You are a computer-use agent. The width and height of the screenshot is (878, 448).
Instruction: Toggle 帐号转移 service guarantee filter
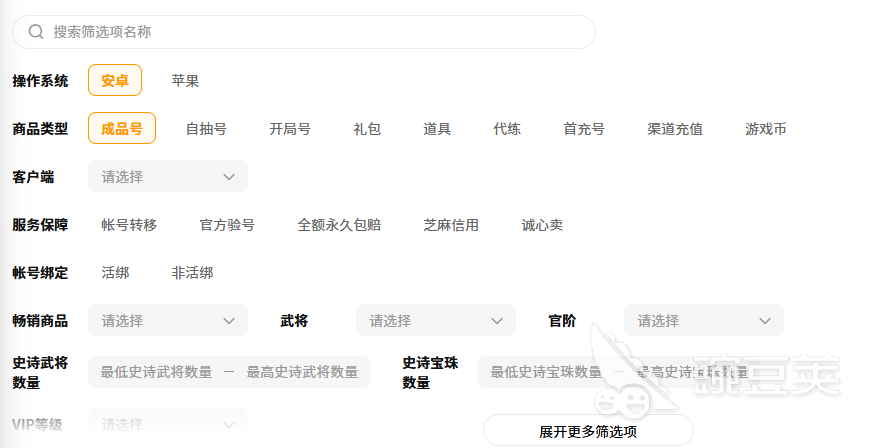point(129,225)
